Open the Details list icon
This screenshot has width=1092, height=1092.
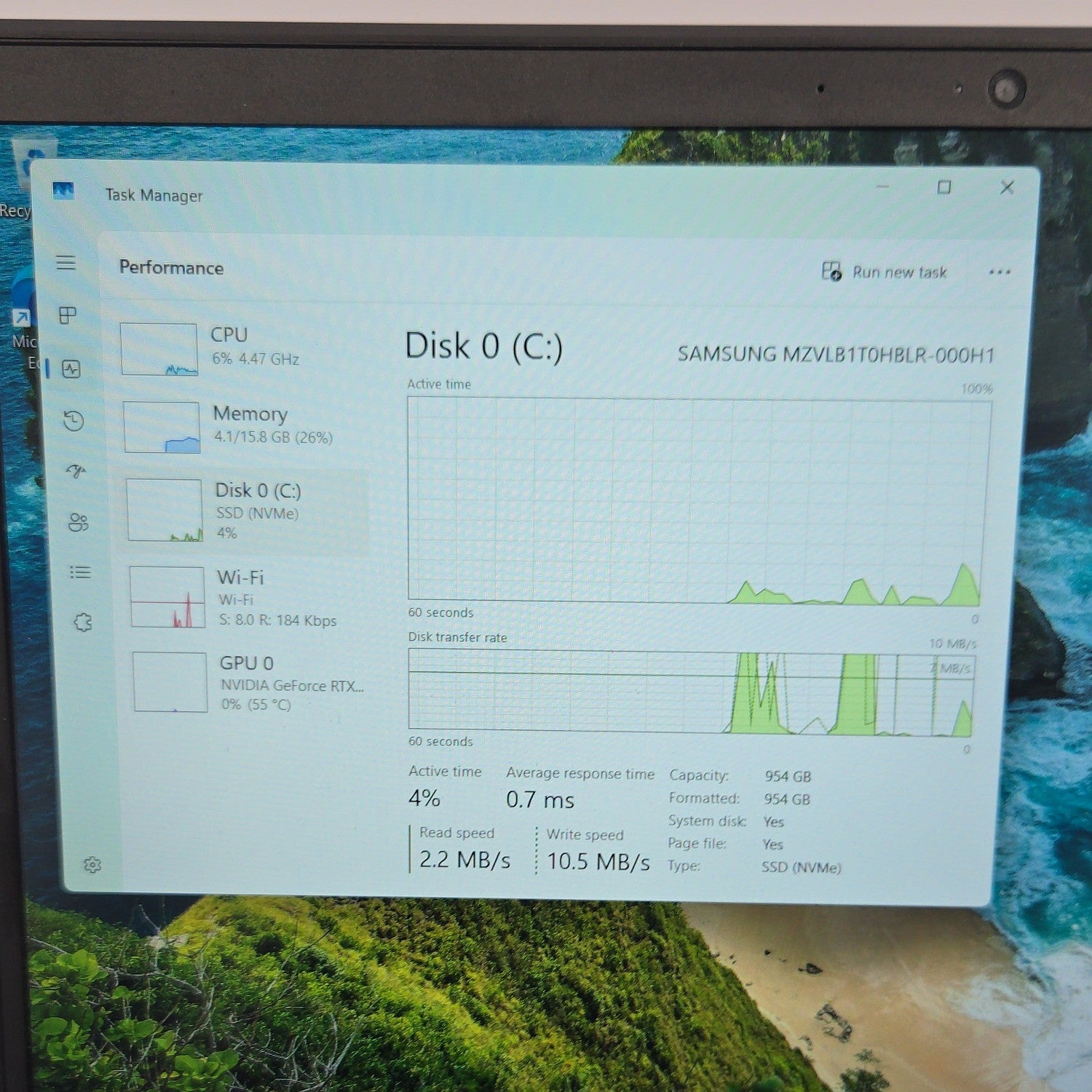pyautogui.click(x=80, y=572)
